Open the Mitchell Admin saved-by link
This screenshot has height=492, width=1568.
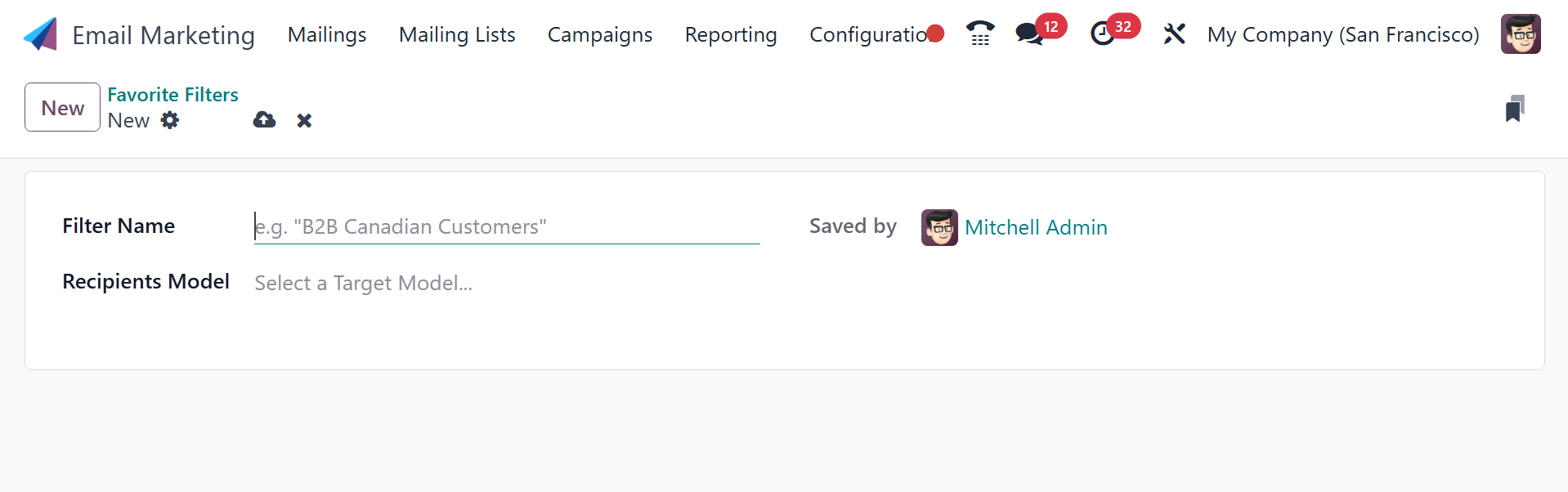pyautogui.click(x=1035, y=227)
